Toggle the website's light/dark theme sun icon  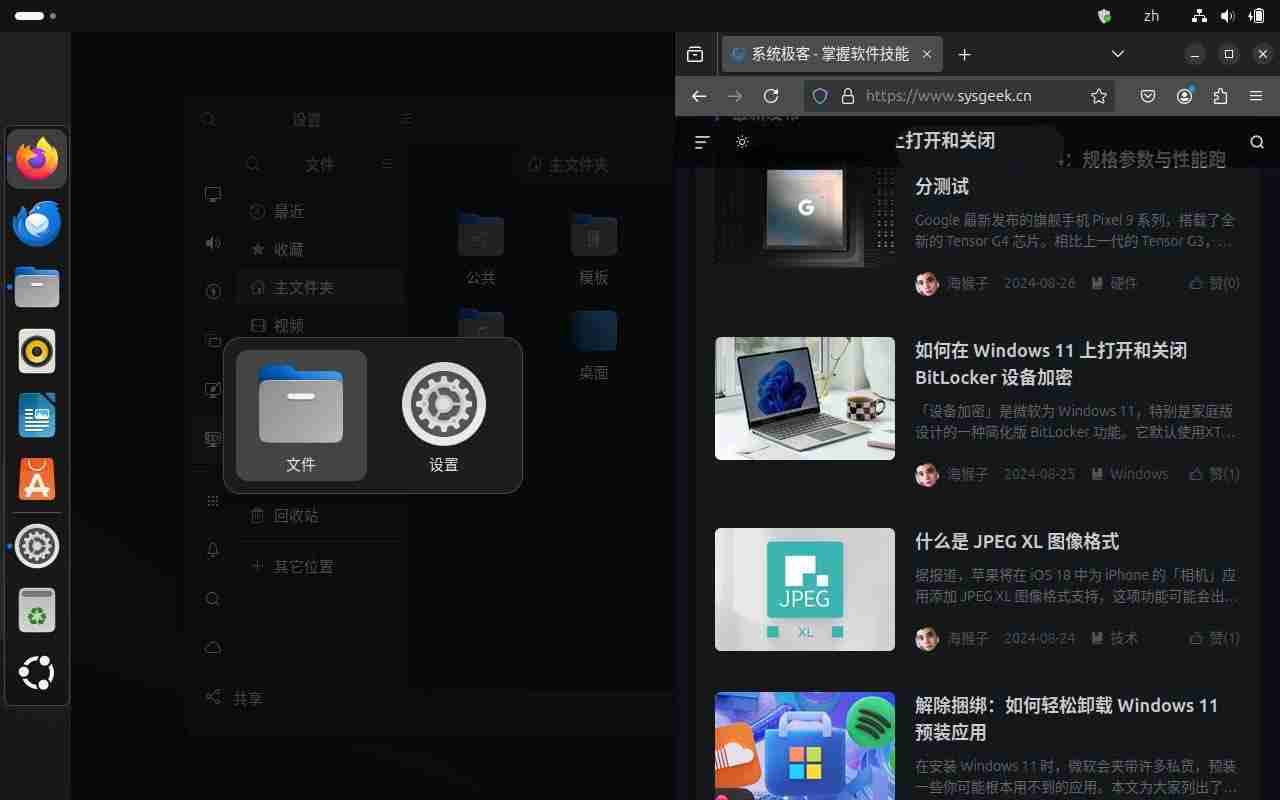coord(742,141)
